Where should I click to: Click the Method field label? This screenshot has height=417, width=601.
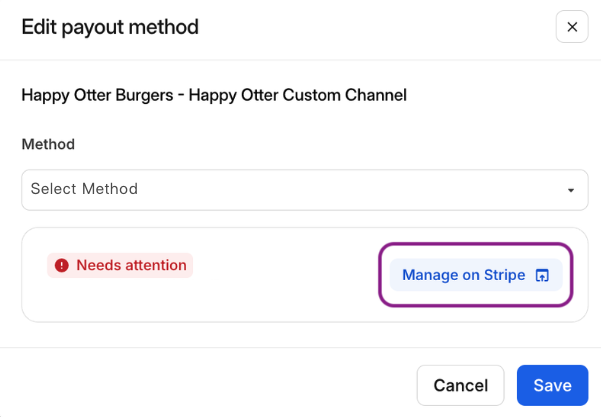coord(48,144)
